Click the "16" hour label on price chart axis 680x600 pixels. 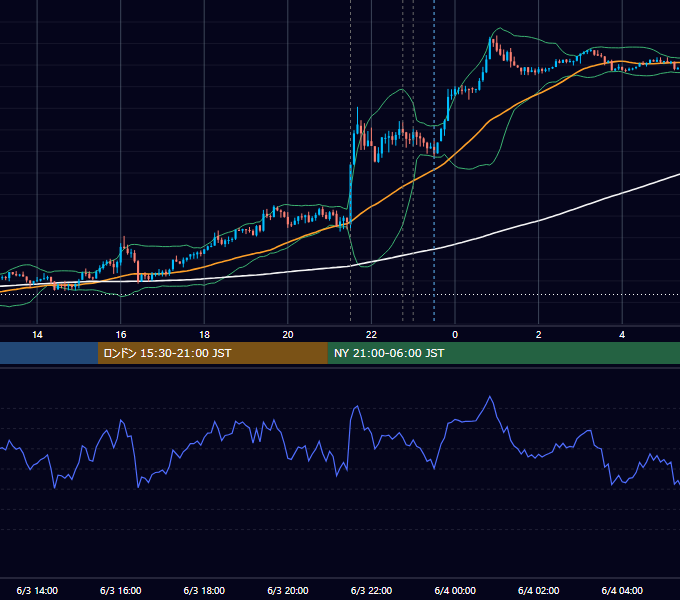pyautogui.click(x=121, y=335)
